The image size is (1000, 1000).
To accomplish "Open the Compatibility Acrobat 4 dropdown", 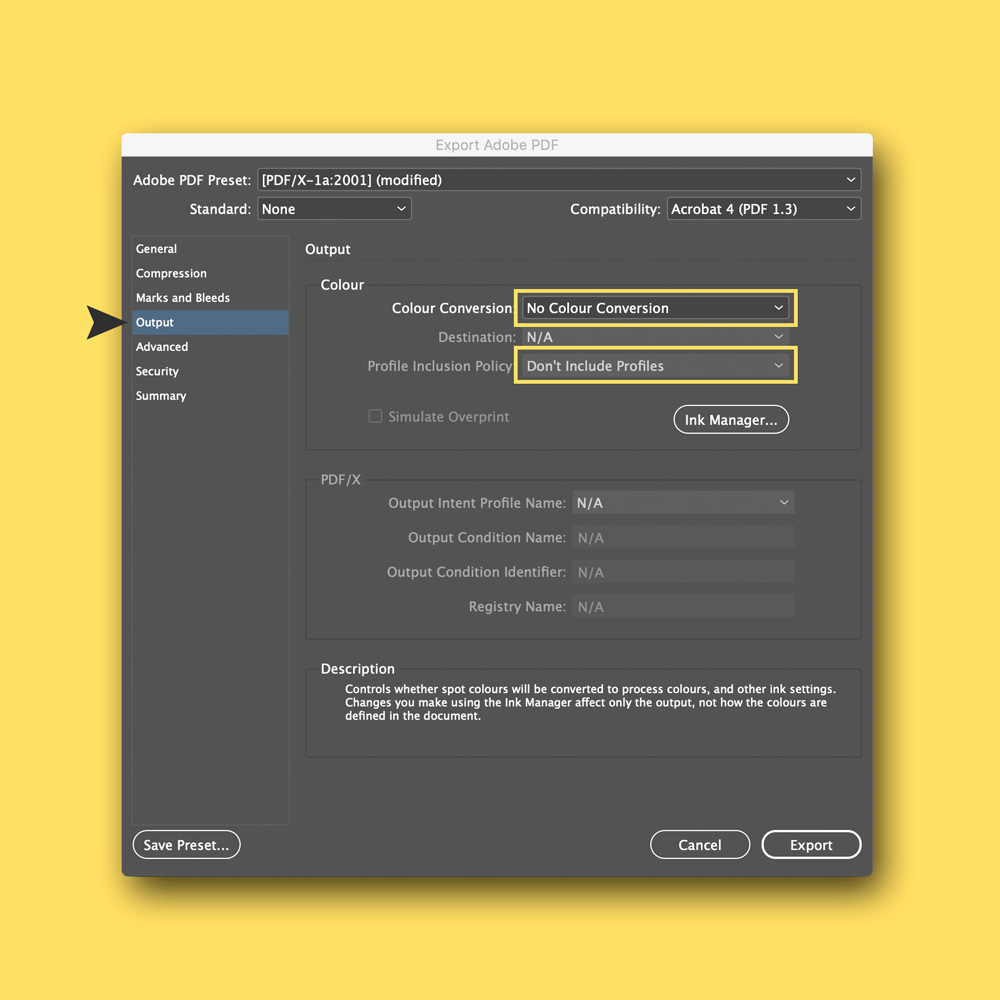I will coord(763,209).
